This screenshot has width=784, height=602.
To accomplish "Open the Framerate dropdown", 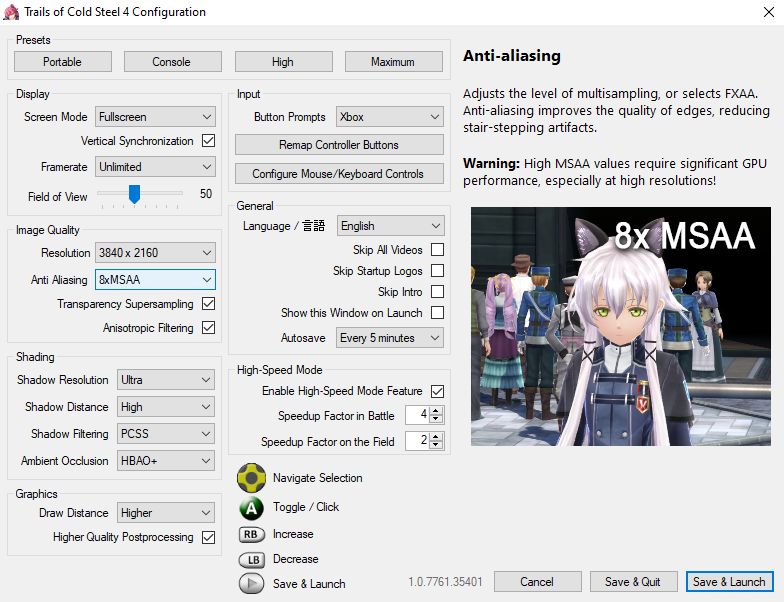I will coord(156,166).
